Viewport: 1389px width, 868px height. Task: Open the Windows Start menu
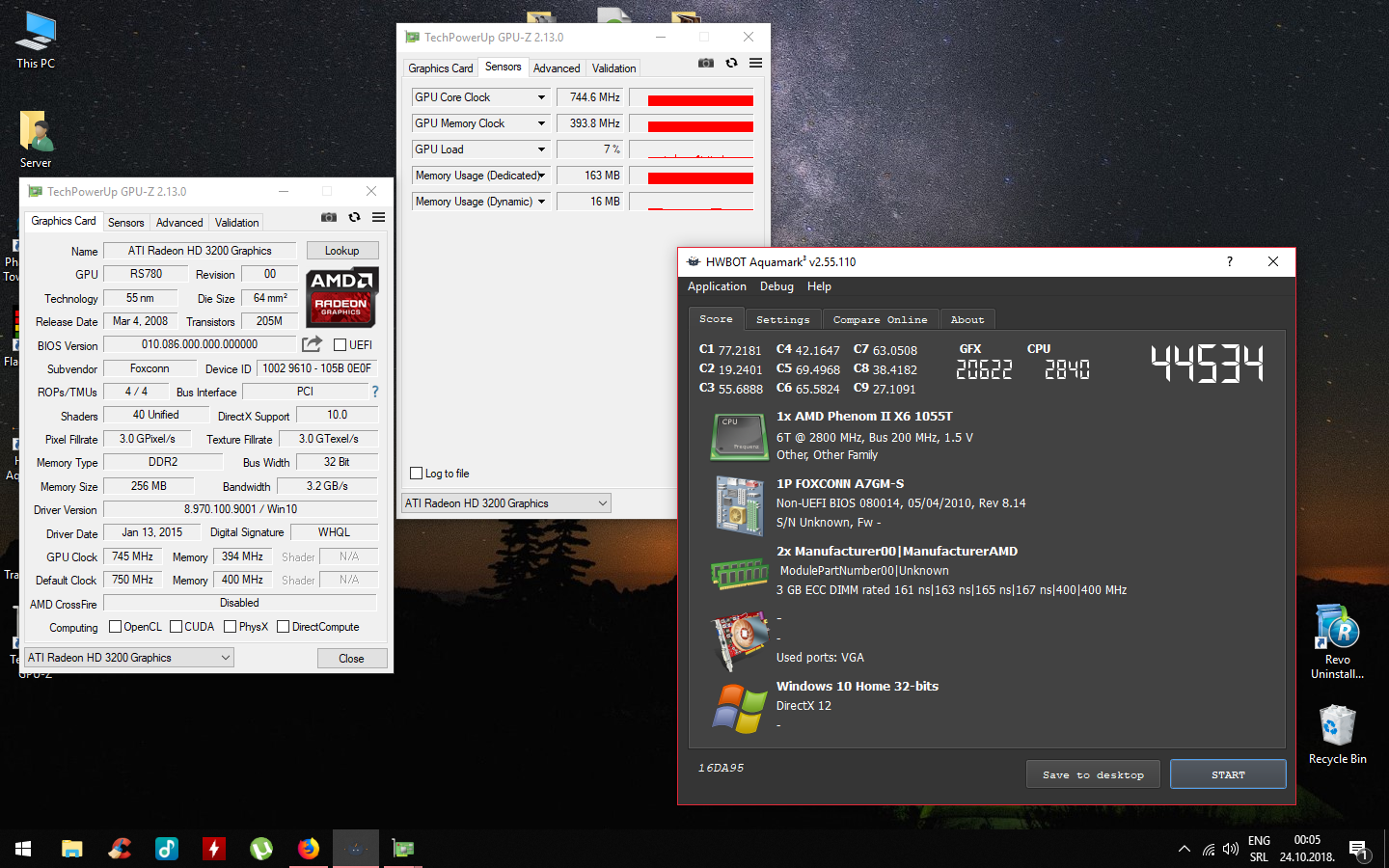tap(23, 849)
